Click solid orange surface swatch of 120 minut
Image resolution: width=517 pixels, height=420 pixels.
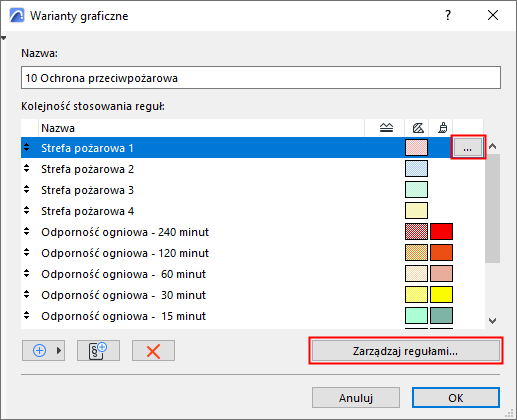441,253
